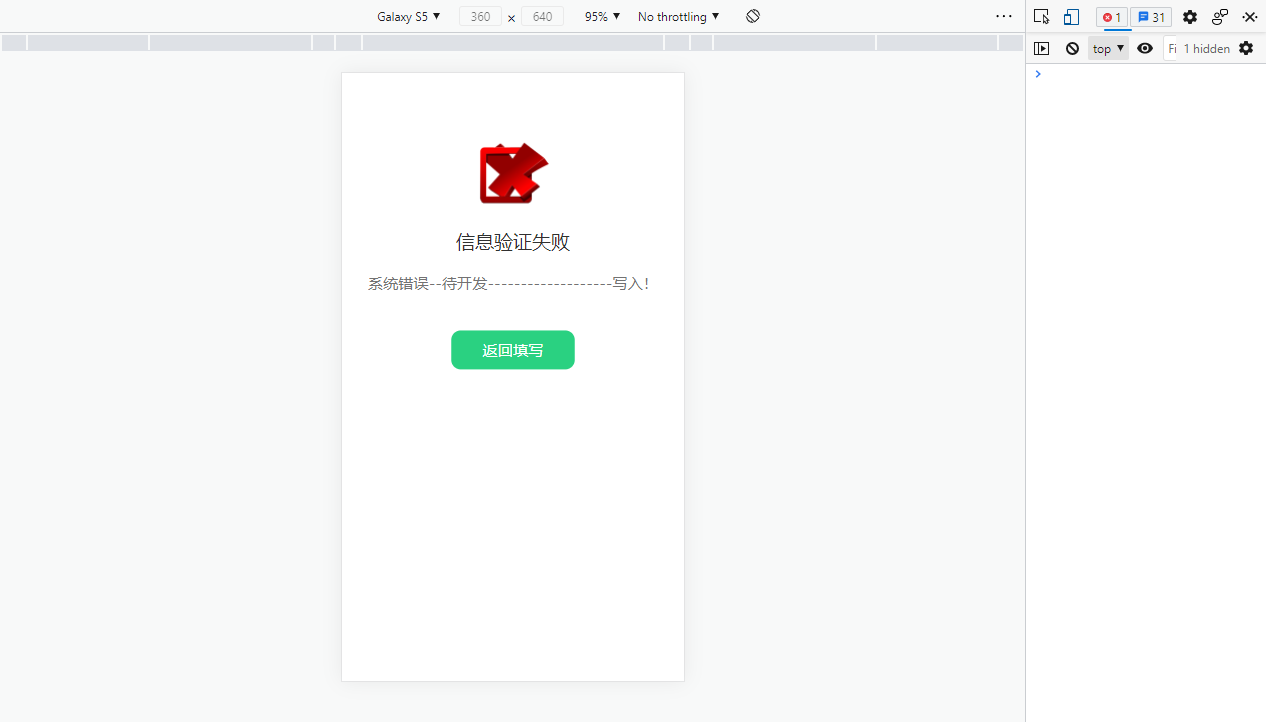The width and height of the screenshot is (1266, 722).
Task: Open the Galaxy S5 device dropdown
Action: pos(408,17)
